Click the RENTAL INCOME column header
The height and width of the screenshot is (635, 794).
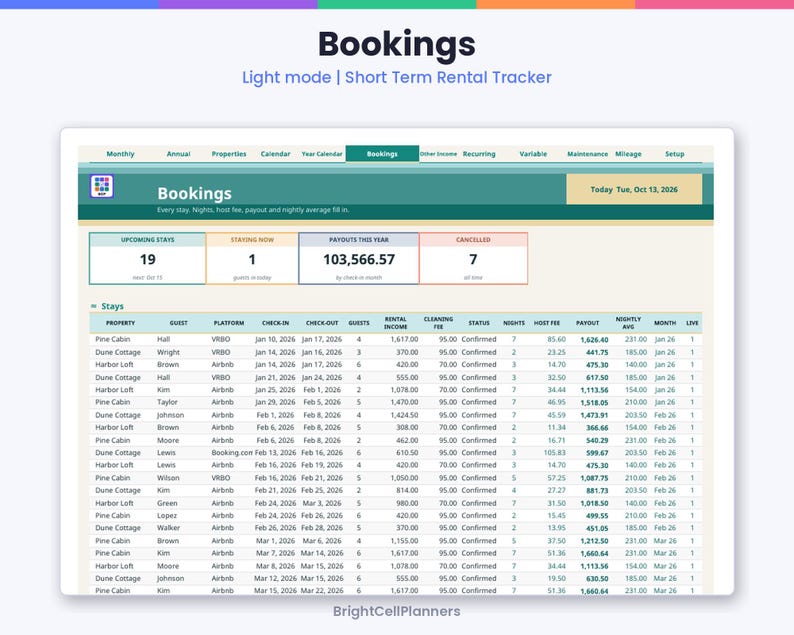[395, 323]
